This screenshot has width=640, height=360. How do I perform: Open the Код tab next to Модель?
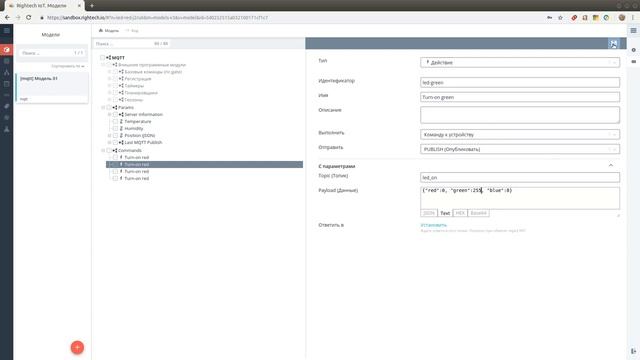[132, 31]
